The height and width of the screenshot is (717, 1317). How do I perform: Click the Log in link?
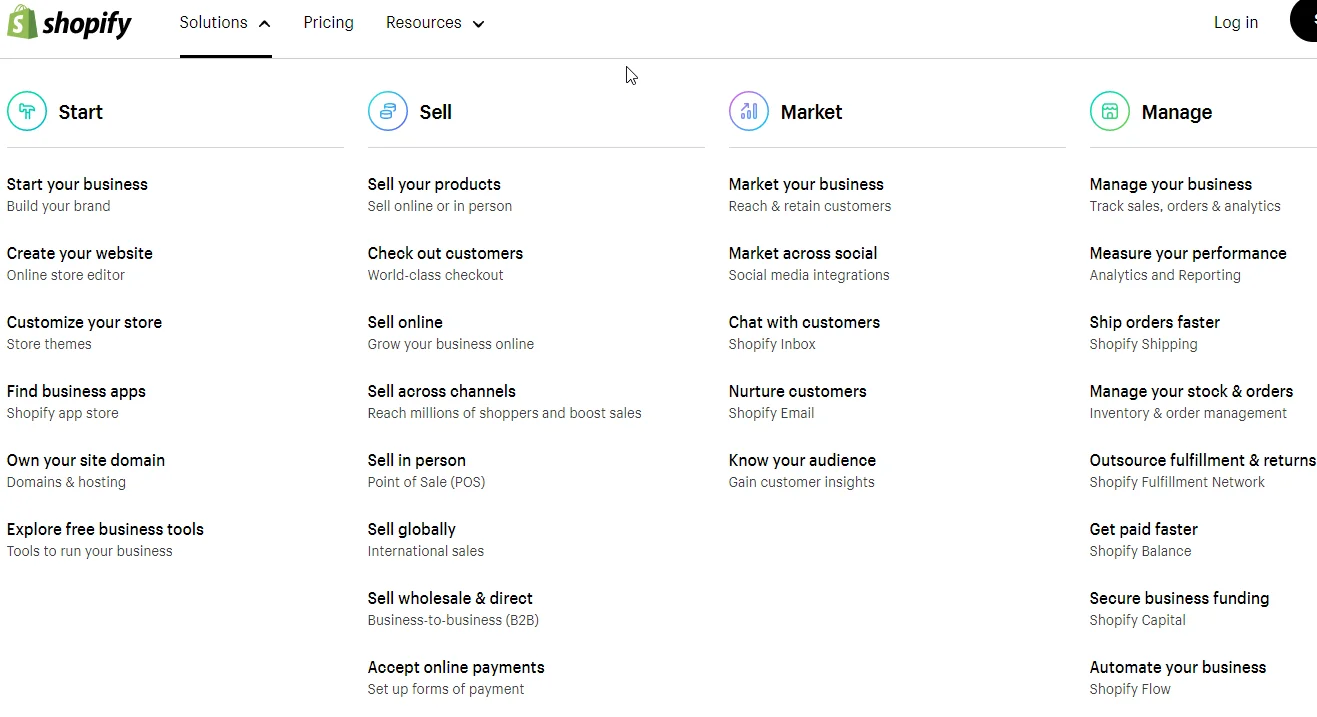(x=1236, y=23)
